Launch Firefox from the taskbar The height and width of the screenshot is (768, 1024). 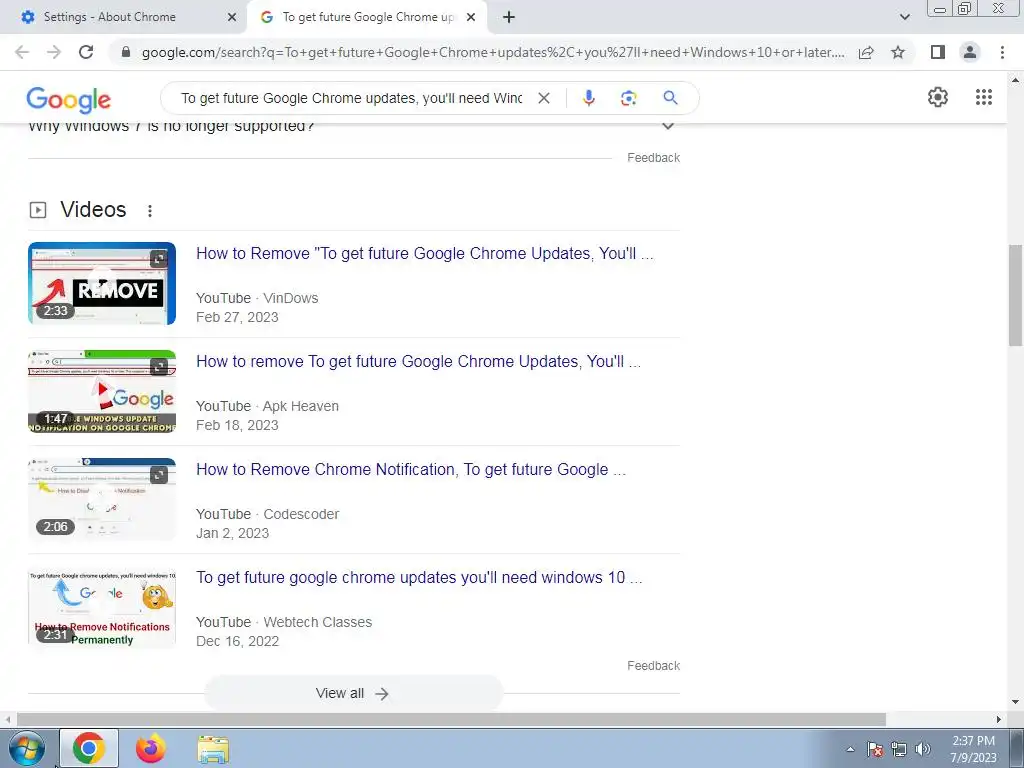(x=151, y=748)
